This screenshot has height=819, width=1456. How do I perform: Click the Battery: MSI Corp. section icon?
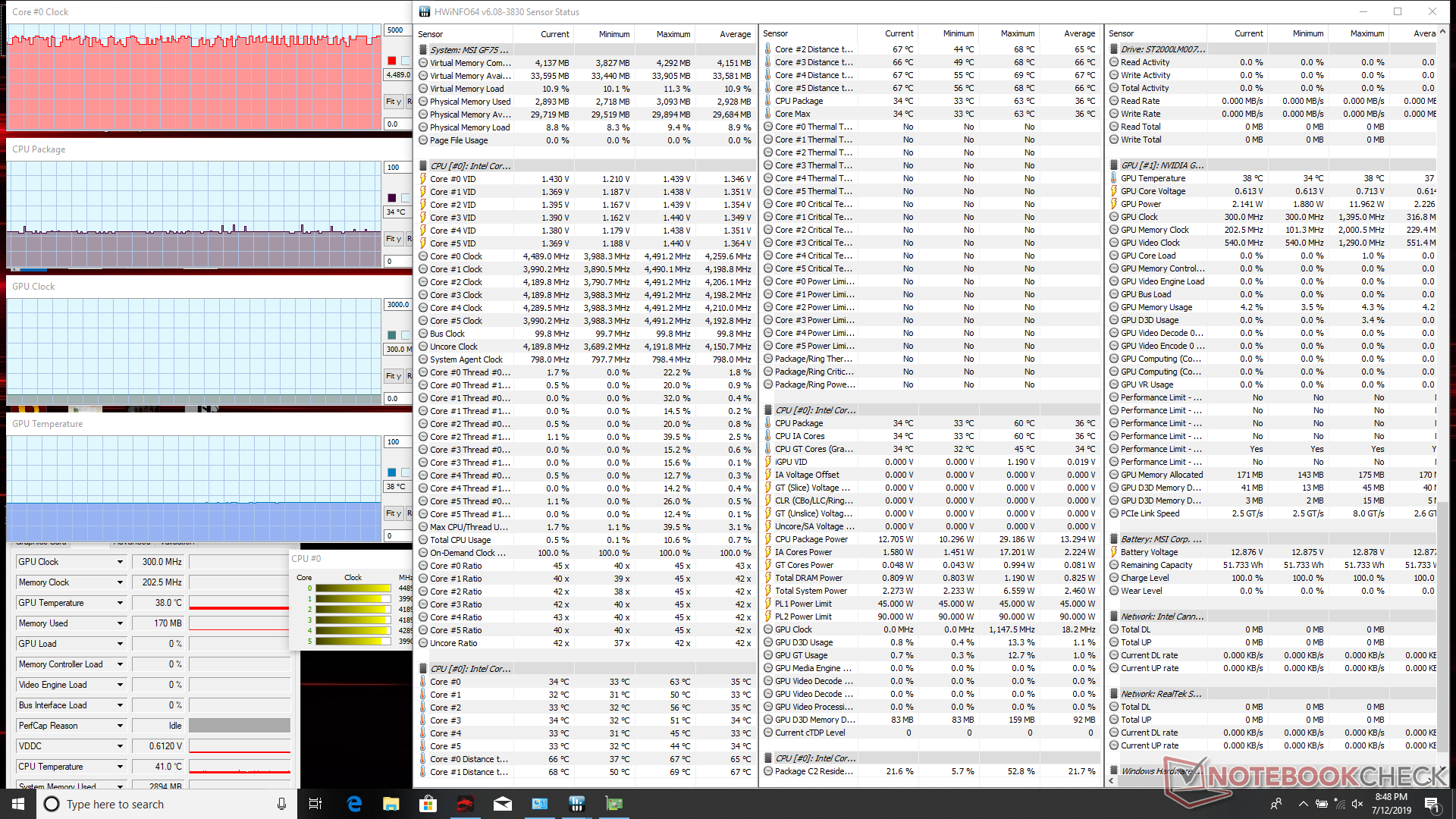tap(1114, 539)
